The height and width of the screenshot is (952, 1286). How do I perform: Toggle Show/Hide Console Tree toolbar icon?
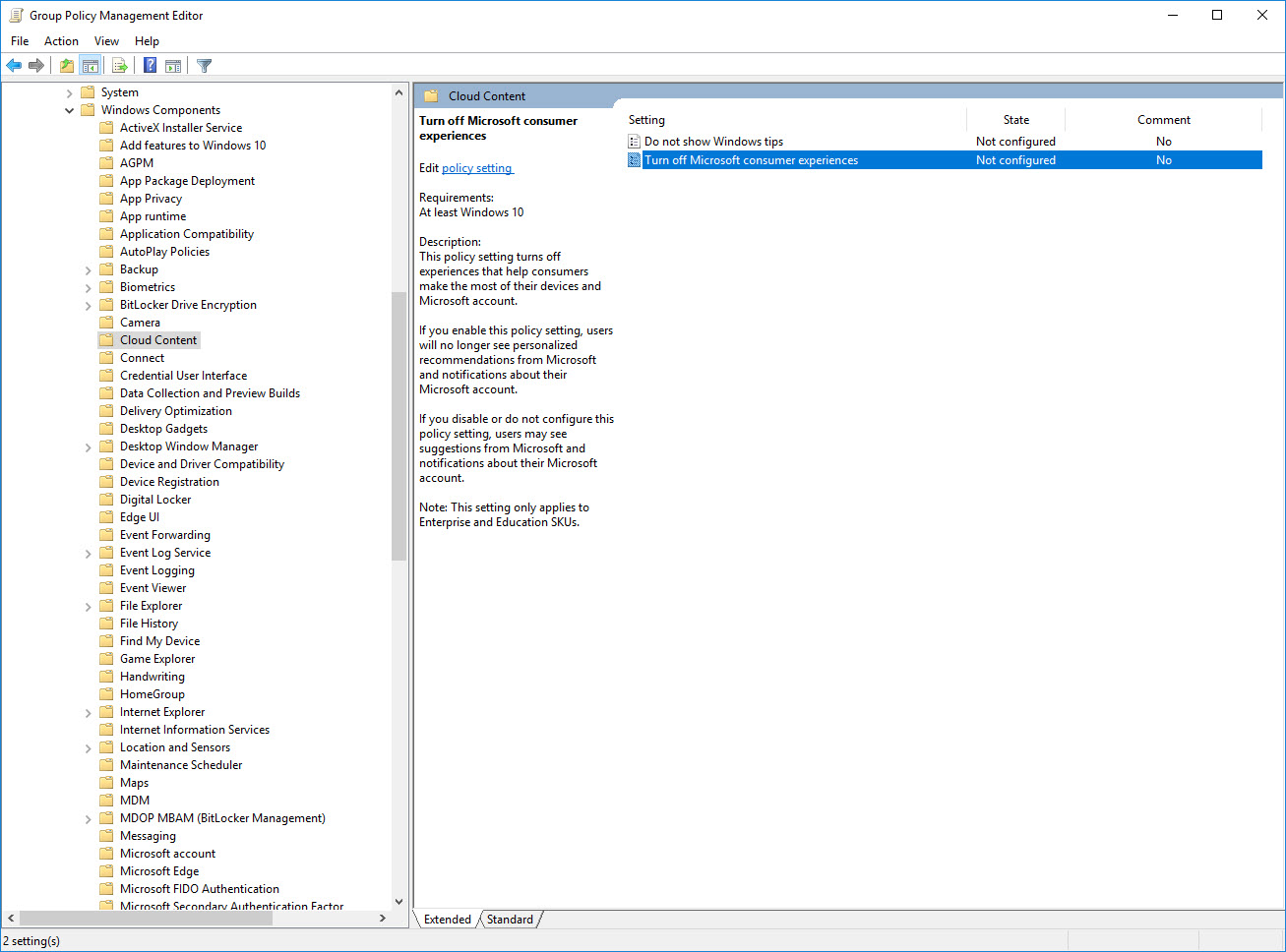[x=90, y=66]
